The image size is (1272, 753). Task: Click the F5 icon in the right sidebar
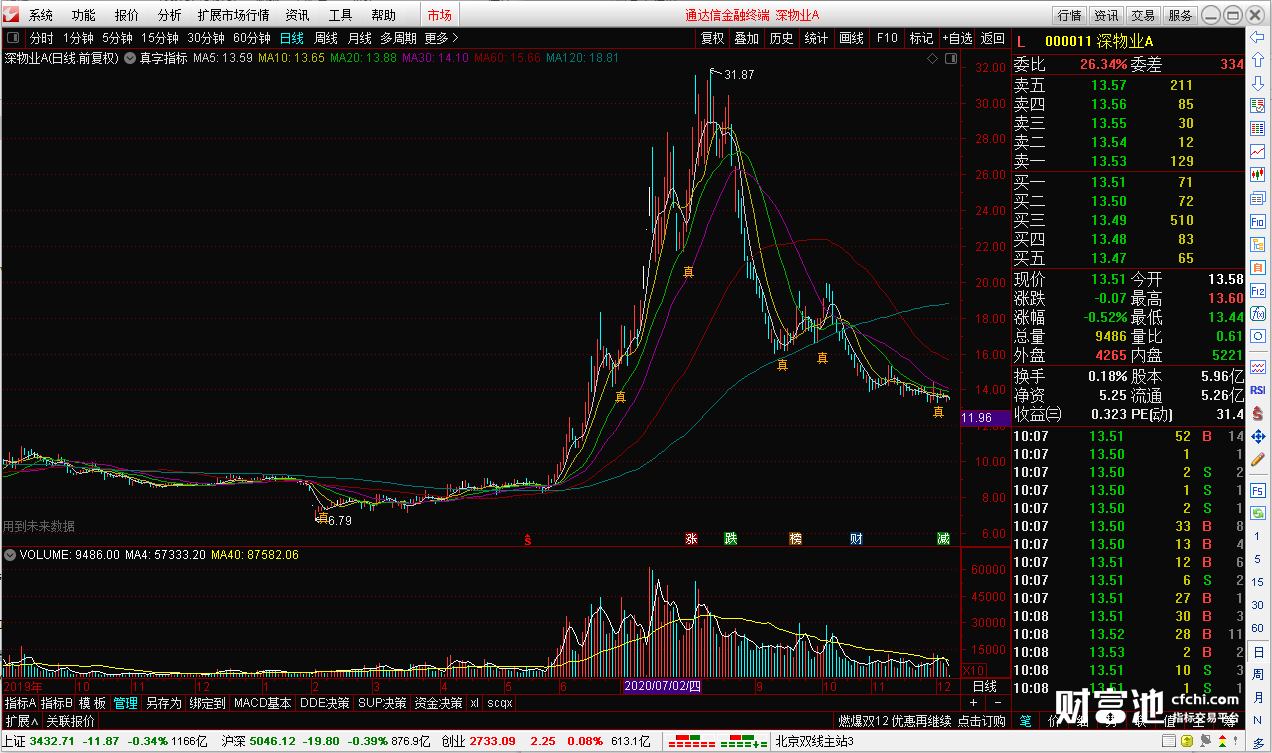click(x=1258, y=490)
